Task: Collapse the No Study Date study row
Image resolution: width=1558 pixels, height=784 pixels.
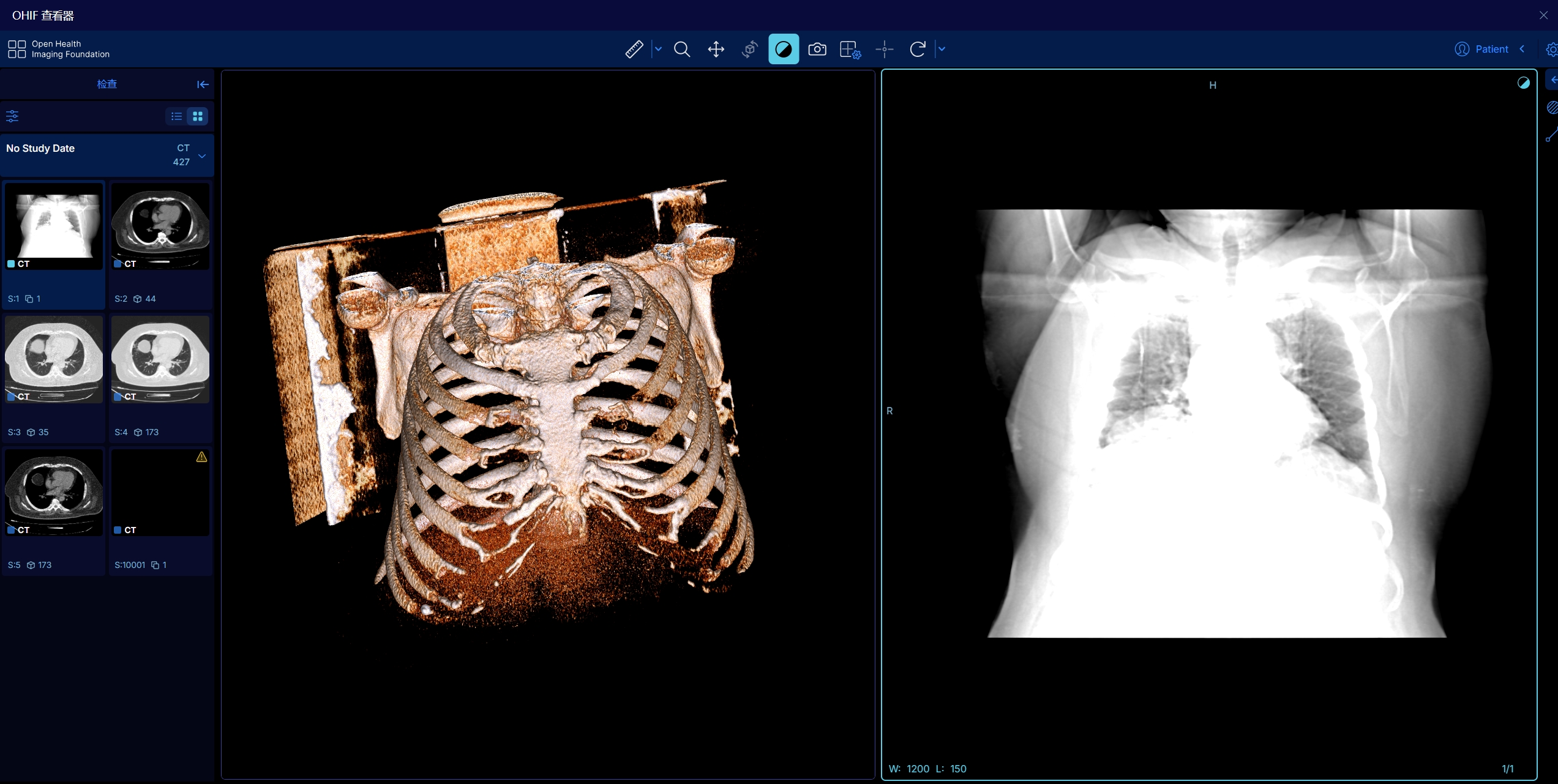Action: [202, 156]
